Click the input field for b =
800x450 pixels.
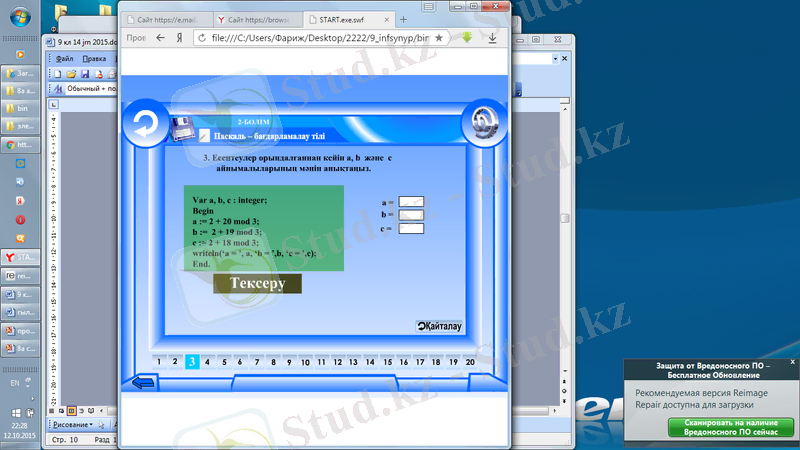(x=411, y=214)
